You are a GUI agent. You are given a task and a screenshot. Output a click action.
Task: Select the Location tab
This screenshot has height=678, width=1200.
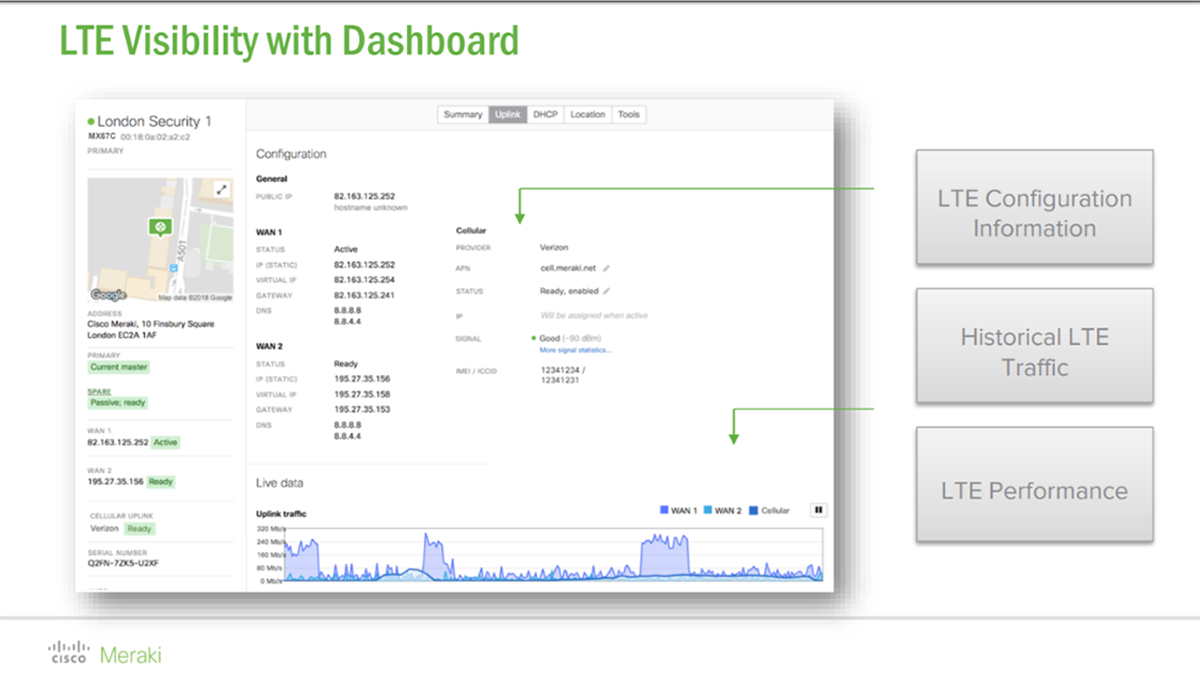[587, 114]
